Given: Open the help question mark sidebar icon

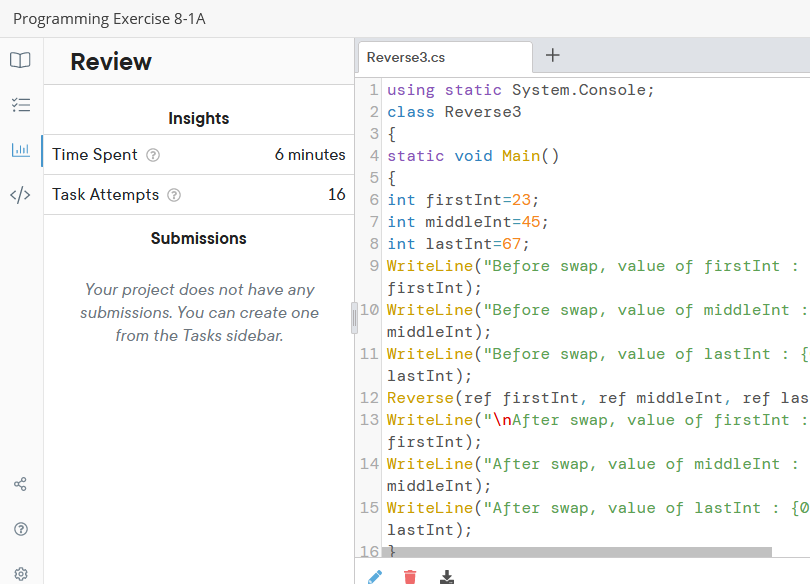Looking at the screenshot, I should coord(21,529).
